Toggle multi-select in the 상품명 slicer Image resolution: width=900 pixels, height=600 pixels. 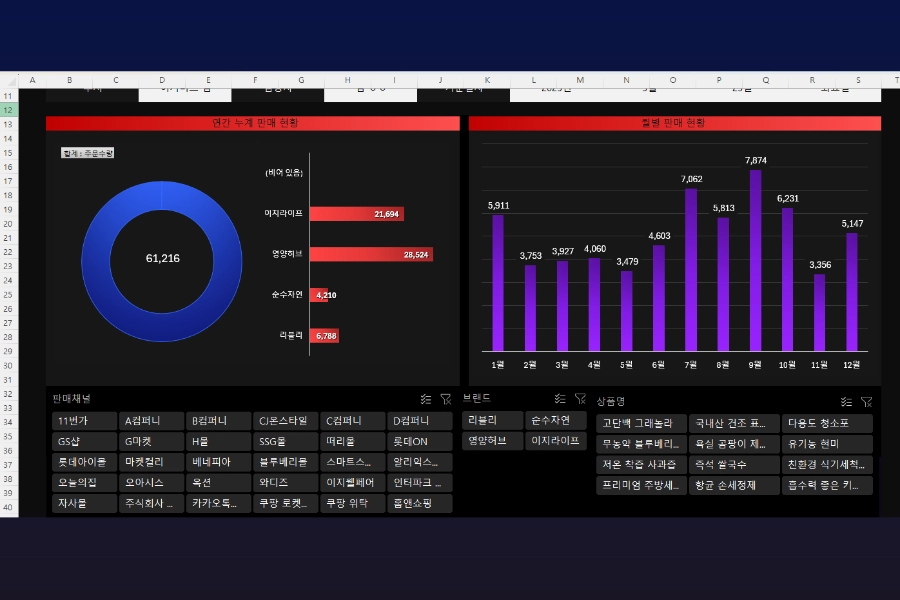[x=846, y=401]
